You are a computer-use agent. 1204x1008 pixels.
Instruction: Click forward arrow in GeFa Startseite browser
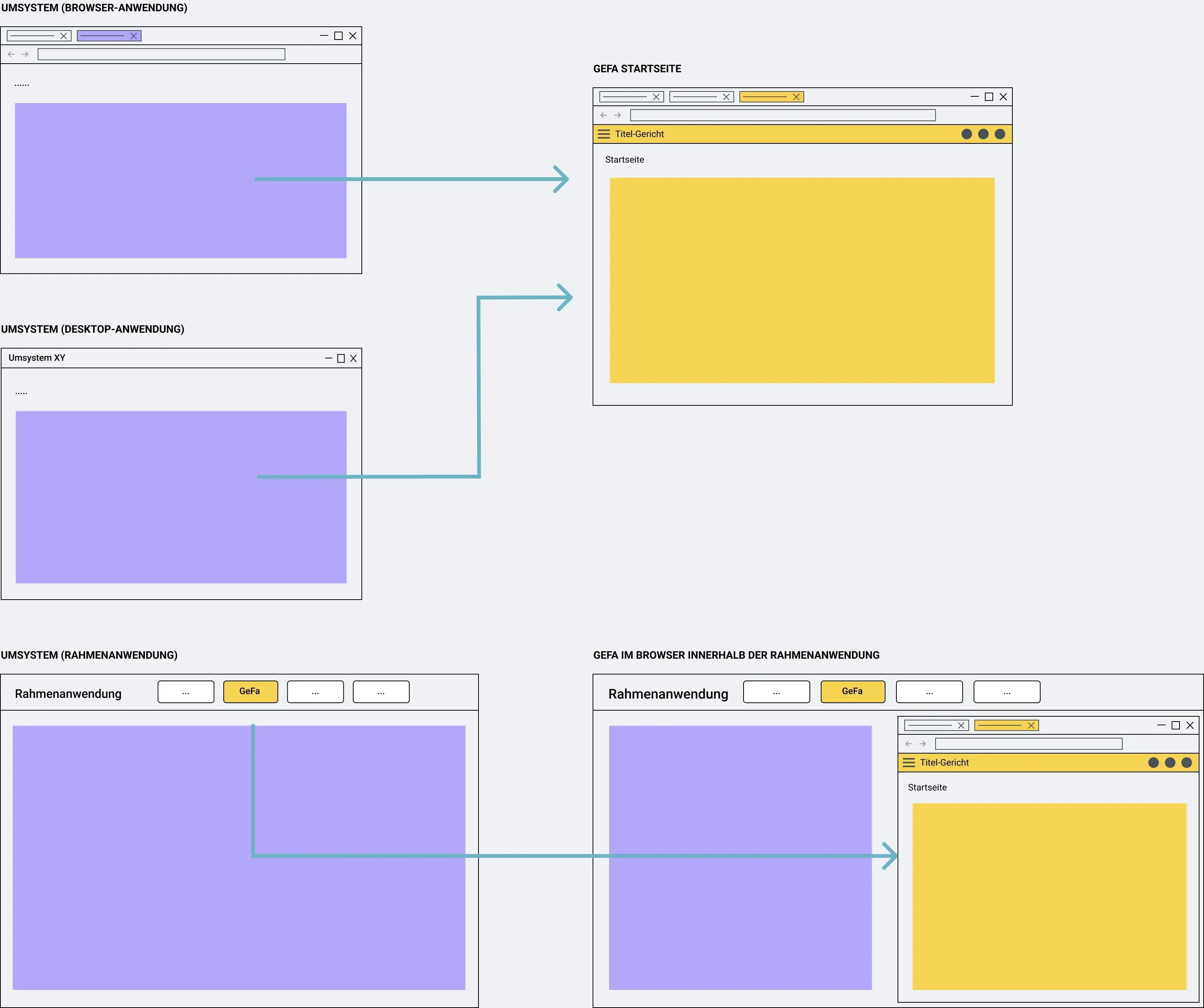(x=617, y=115)
